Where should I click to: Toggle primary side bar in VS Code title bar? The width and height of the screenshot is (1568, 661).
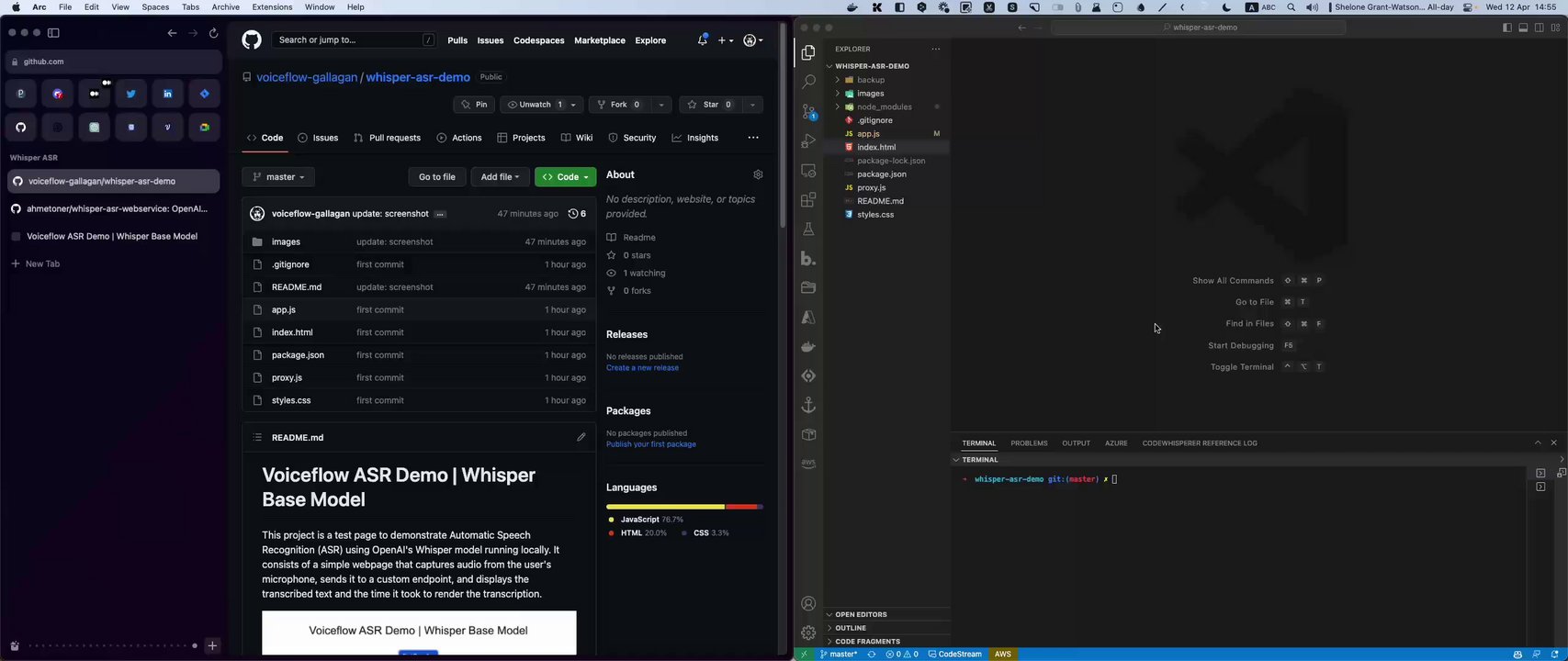click(x=1506, y=28)
